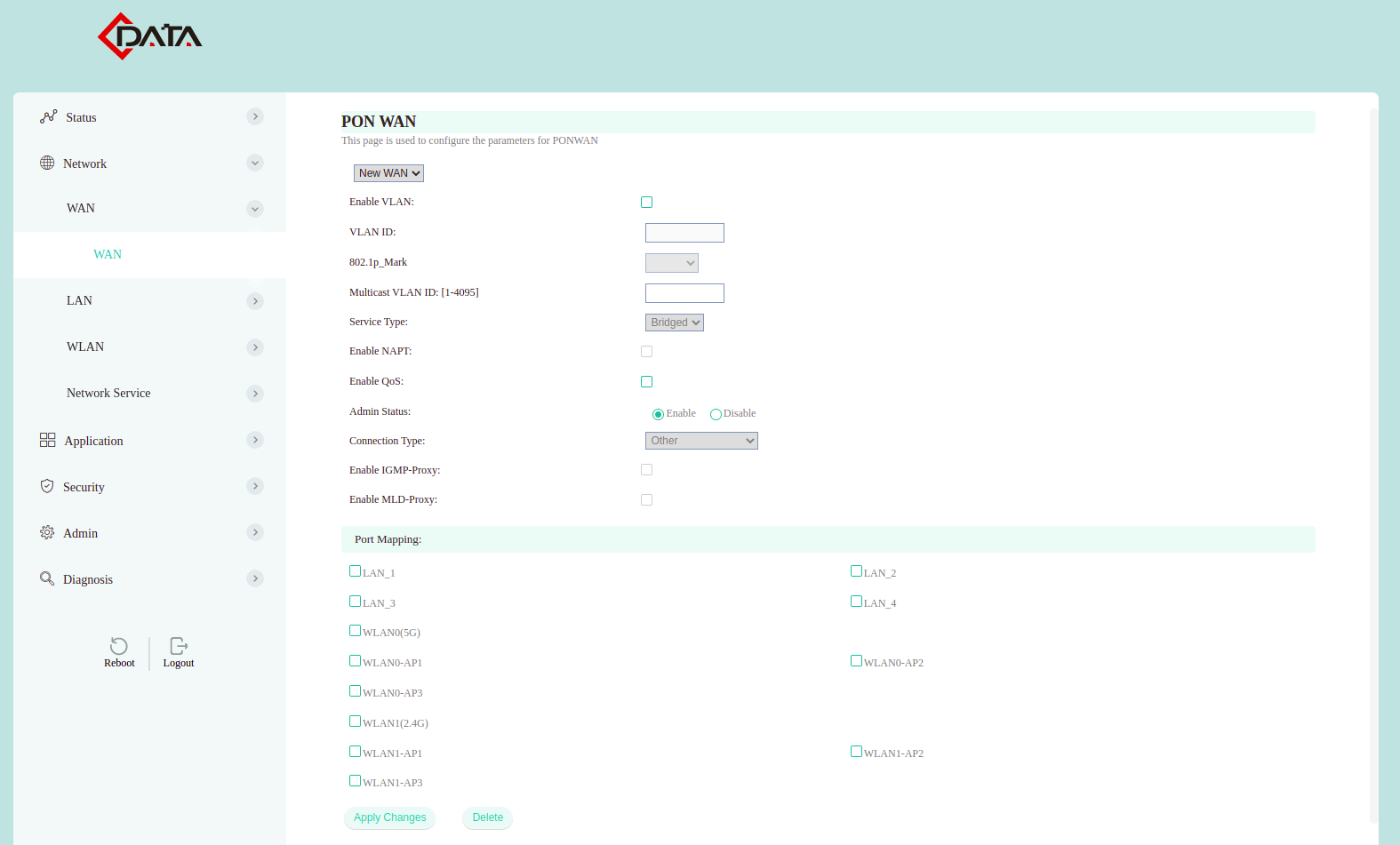1400x845 pixels.
Task: Select the Disable admin status radio
Action: pos(716,414)
